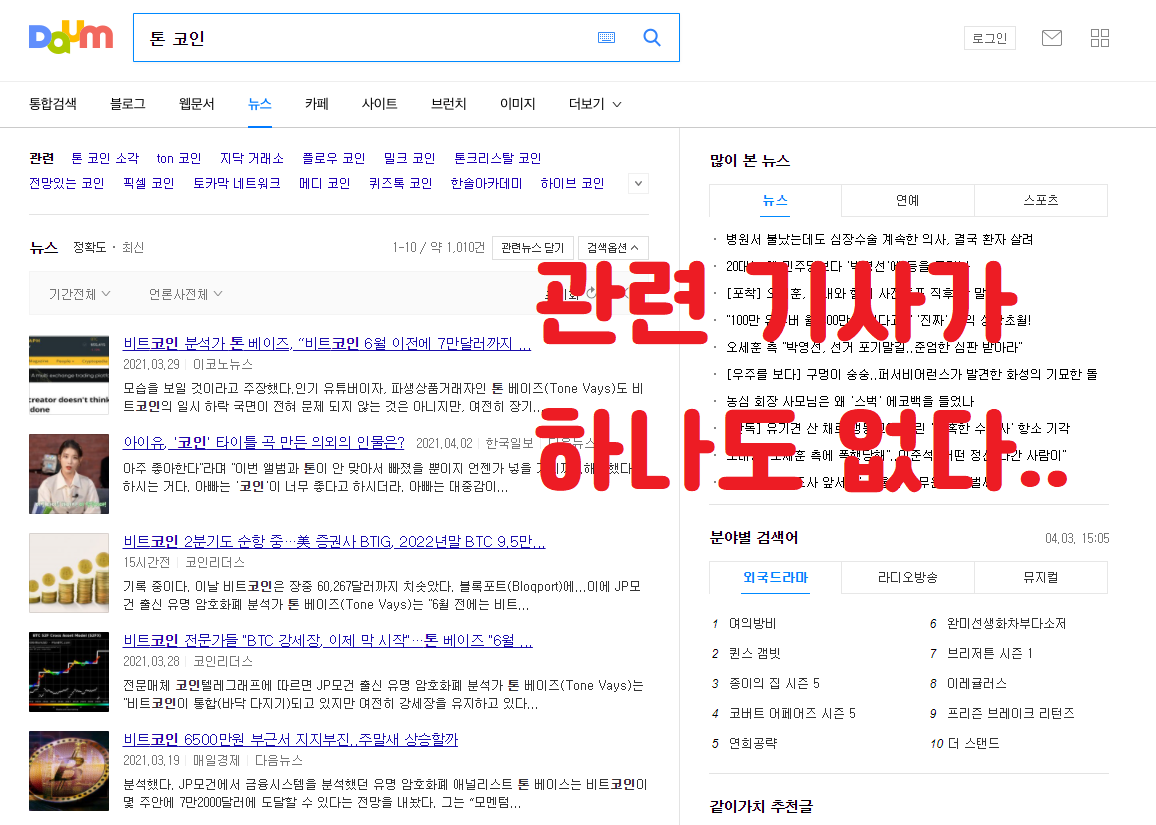Sort news by 정확도
Screen dimensions: 1156x825
tap(89, 248)
